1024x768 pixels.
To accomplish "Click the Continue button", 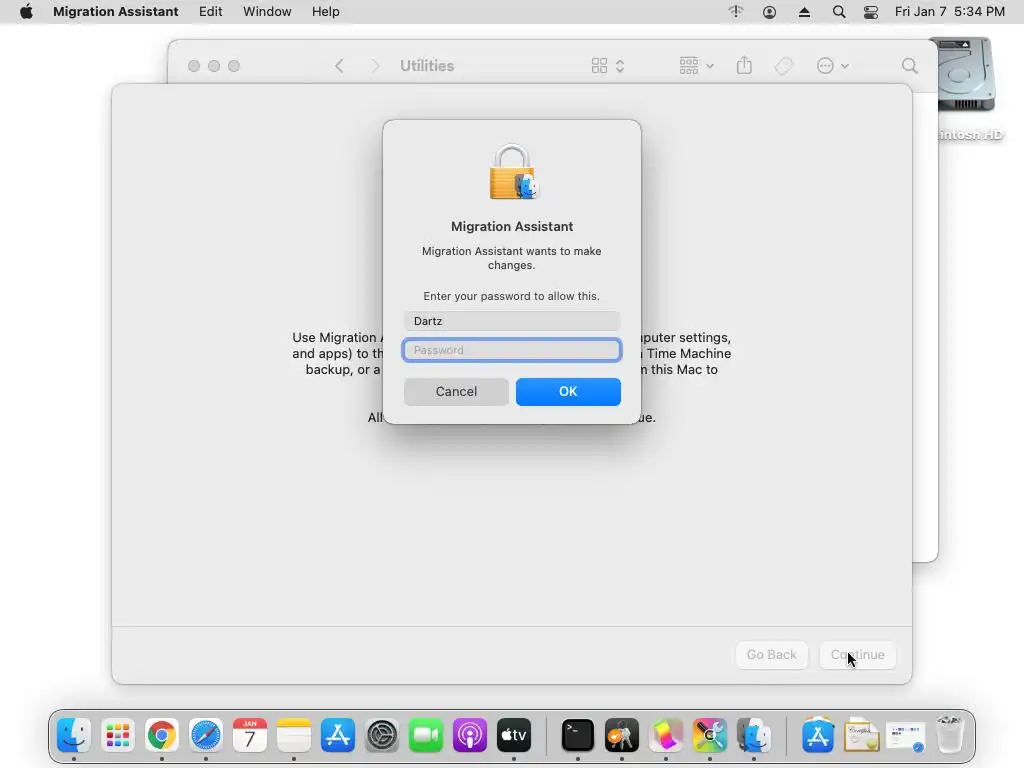I will tap(857, 654).
